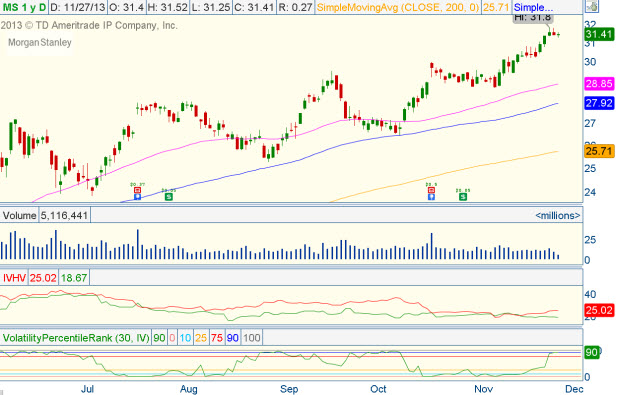
Task: Click the green dividend S marker before November
Action: pyautogui.click(x=463, y=197)
